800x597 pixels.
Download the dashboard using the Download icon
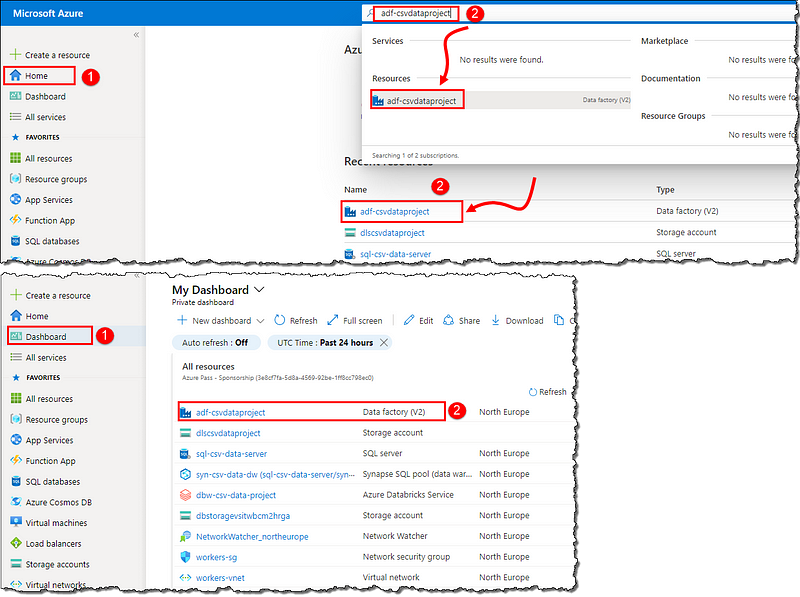click(x=496, y=321)
